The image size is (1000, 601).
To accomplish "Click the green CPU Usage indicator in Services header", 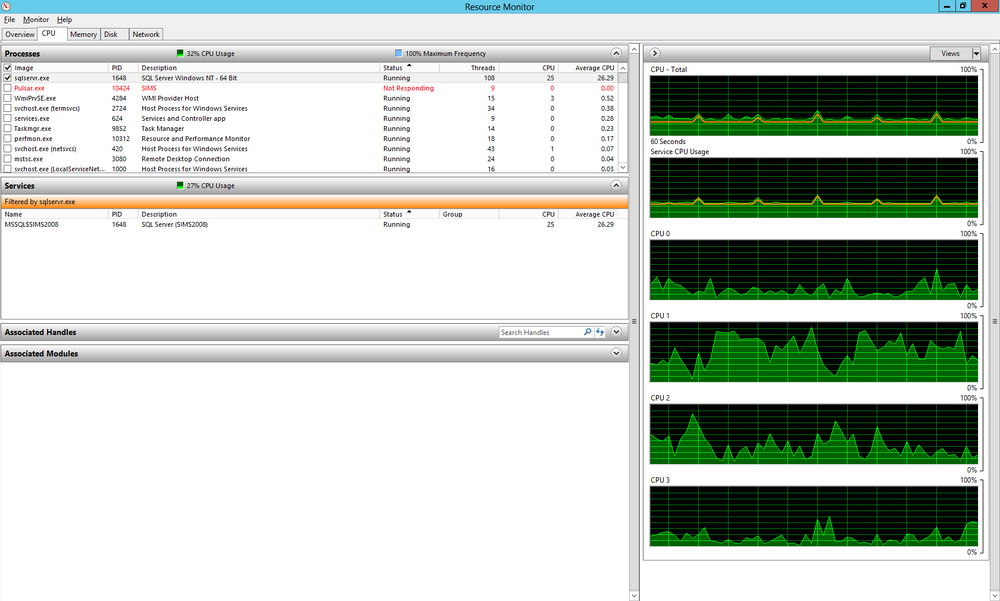I will coord(180,186).
